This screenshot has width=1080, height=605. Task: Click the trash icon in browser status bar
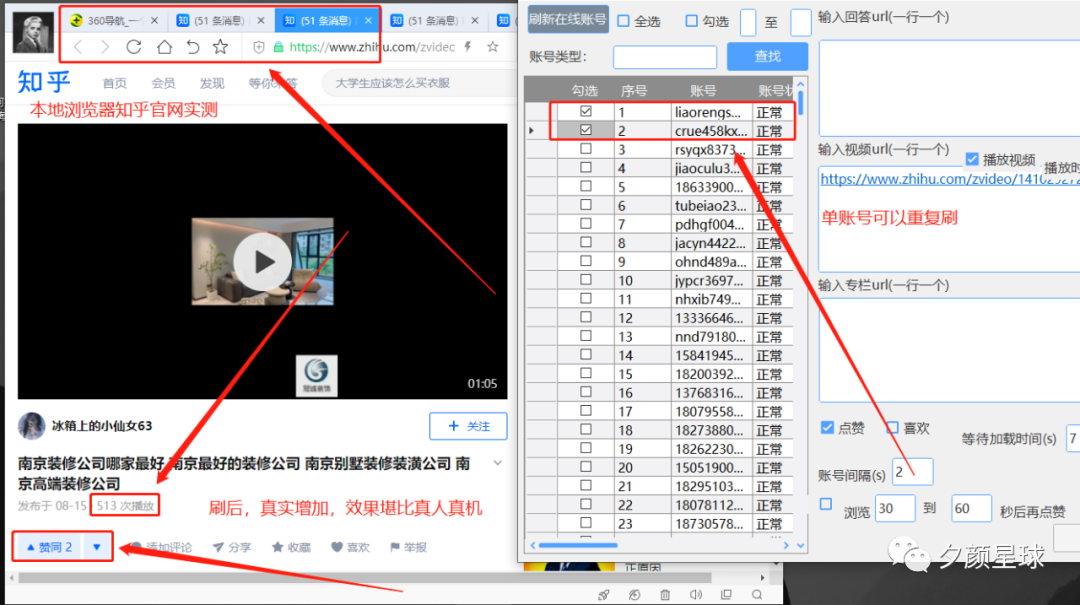click(665, 595)
